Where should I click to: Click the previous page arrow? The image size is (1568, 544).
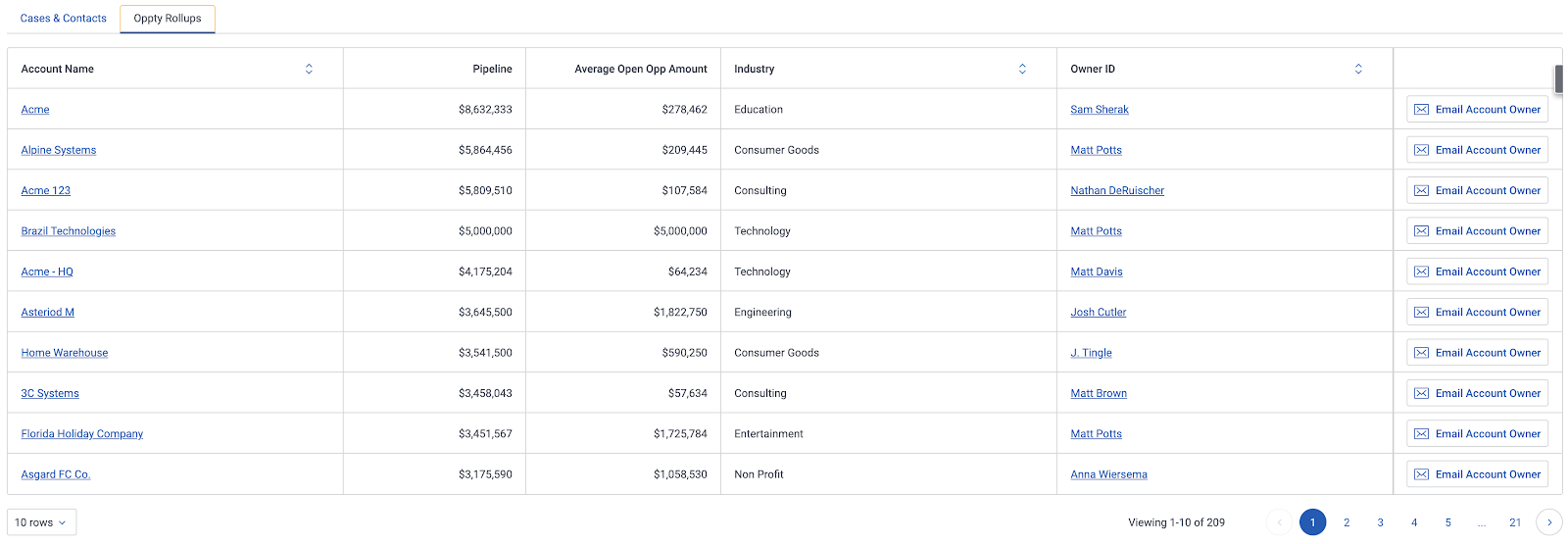pyautogui.click(x=1279, y=522)
